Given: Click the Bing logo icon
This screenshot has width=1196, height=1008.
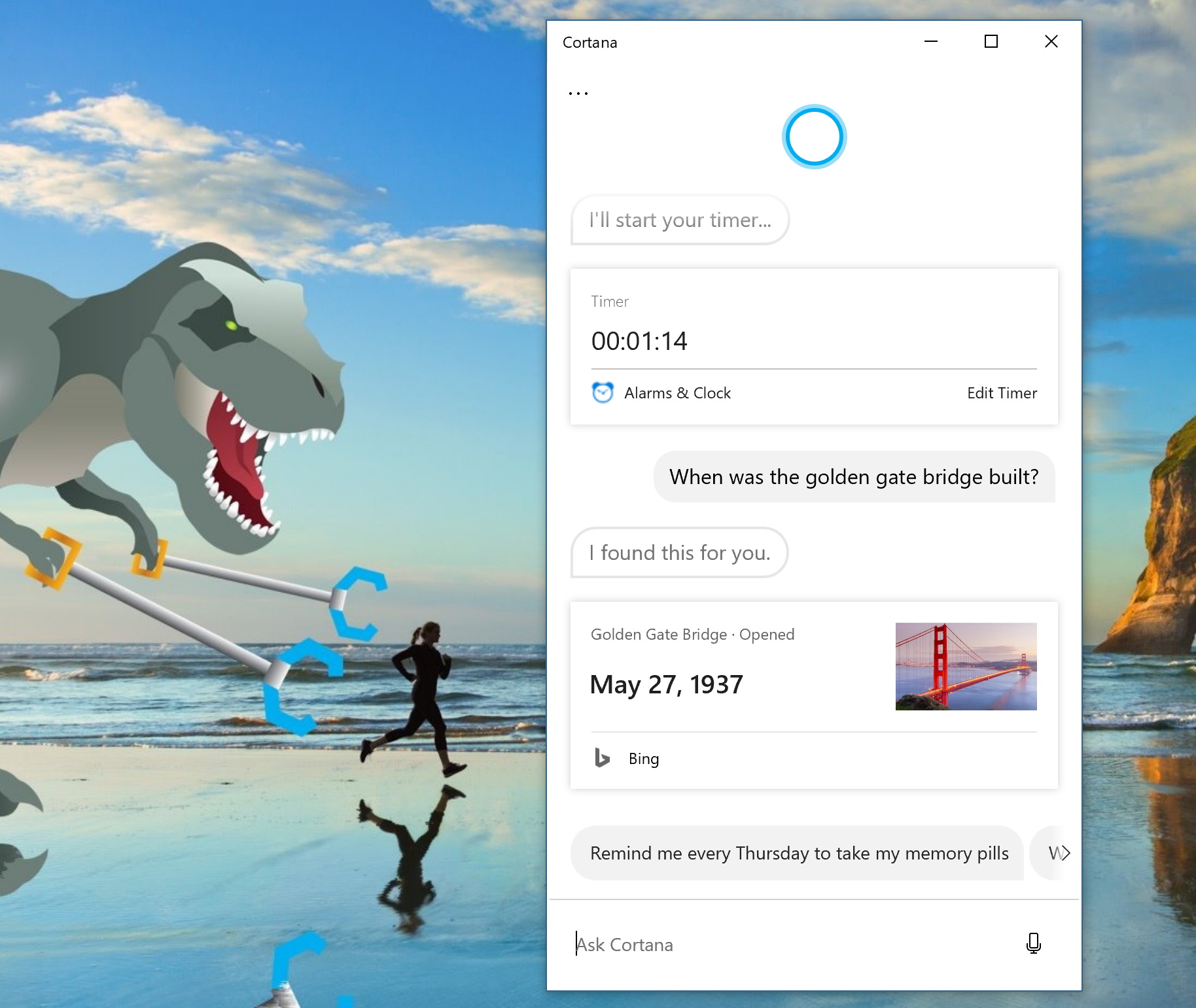Looking at the screenshot, I should (602, 758).
